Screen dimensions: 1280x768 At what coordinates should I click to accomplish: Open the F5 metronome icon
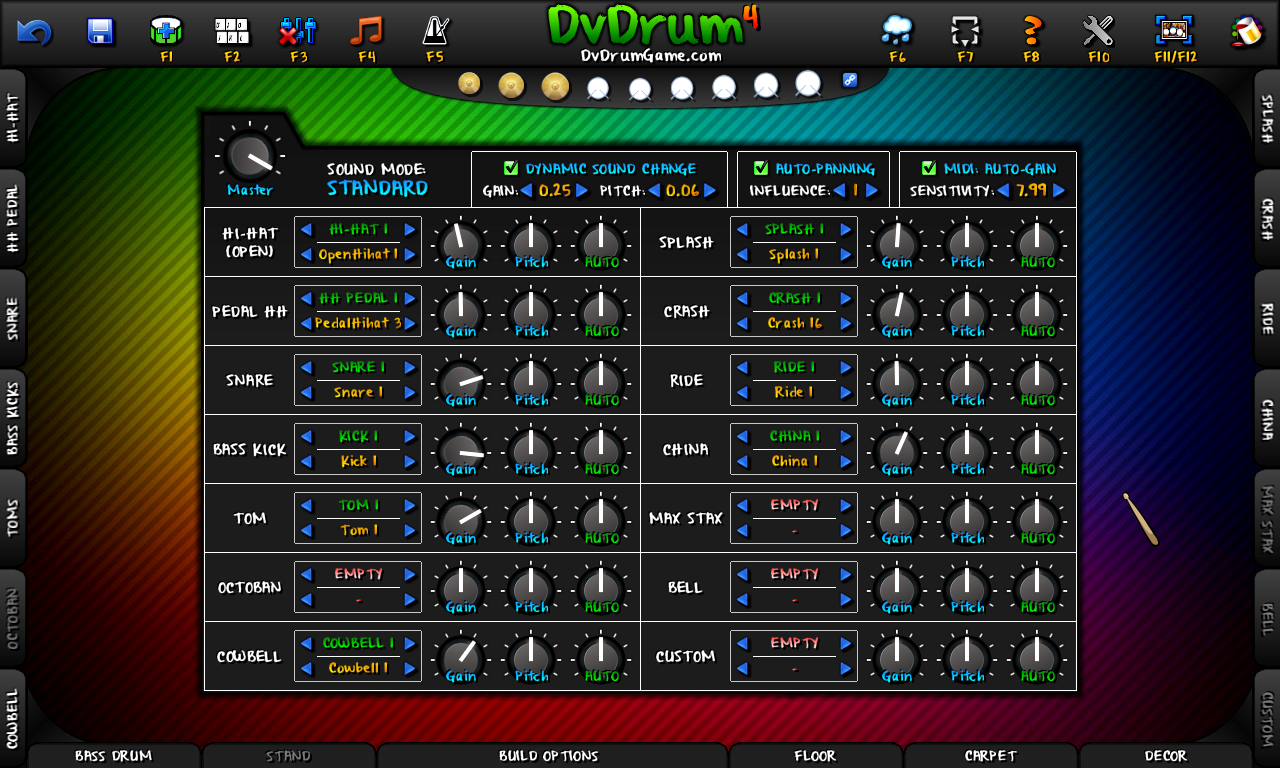[x=434, y=31]
